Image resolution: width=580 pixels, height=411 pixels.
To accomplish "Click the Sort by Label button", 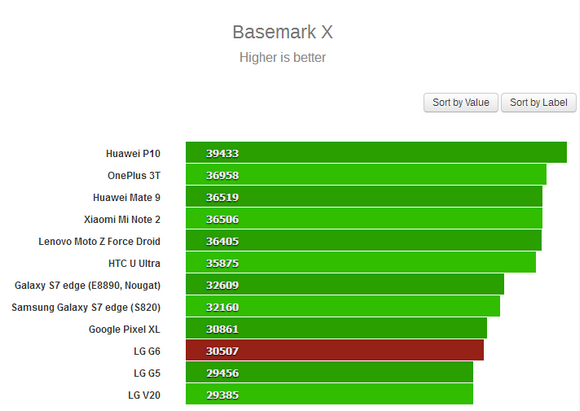I will 538,102.
